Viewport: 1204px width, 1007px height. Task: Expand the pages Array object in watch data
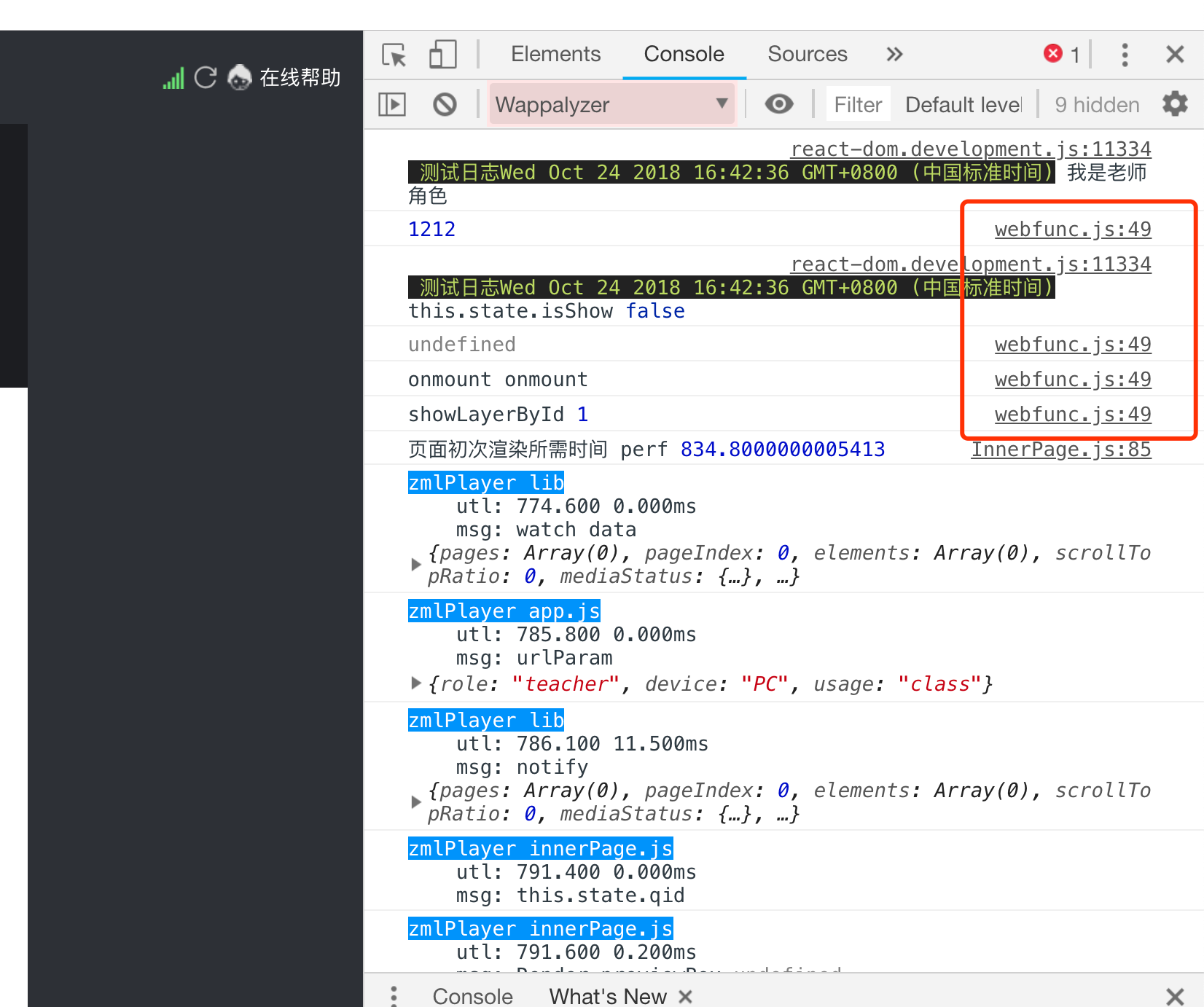point(415,564)
